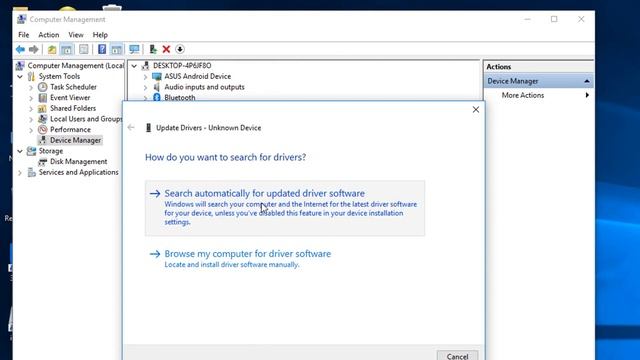This screenshot has height=360, width=640.
Task: Click the red X Uninstall device icon
Action: (166, 49)
